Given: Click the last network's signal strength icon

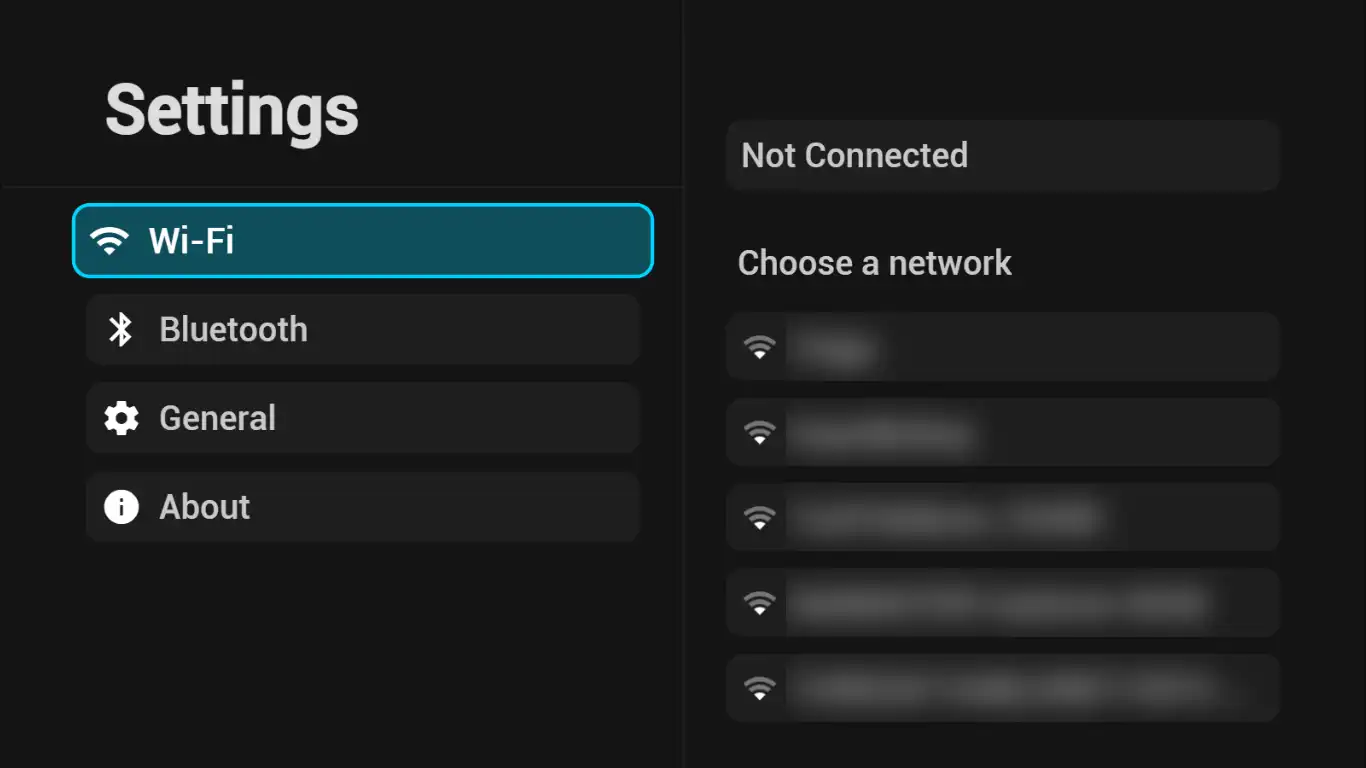Looking at the screenshot, I should [760, 689].
